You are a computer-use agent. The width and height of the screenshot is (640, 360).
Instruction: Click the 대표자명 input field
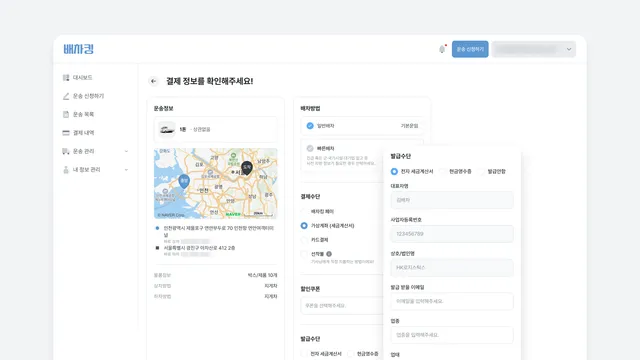point(452,200)
